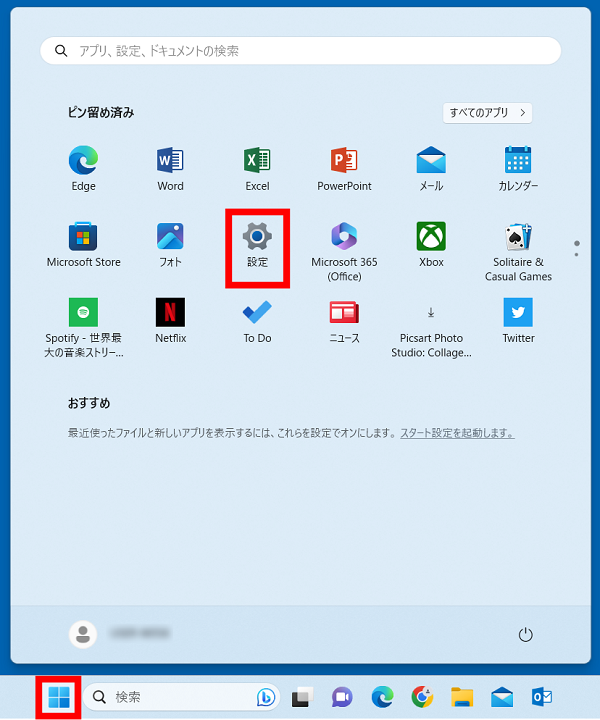
Task: Expand すべてのアプリ list
Action: tap(488, 112)
